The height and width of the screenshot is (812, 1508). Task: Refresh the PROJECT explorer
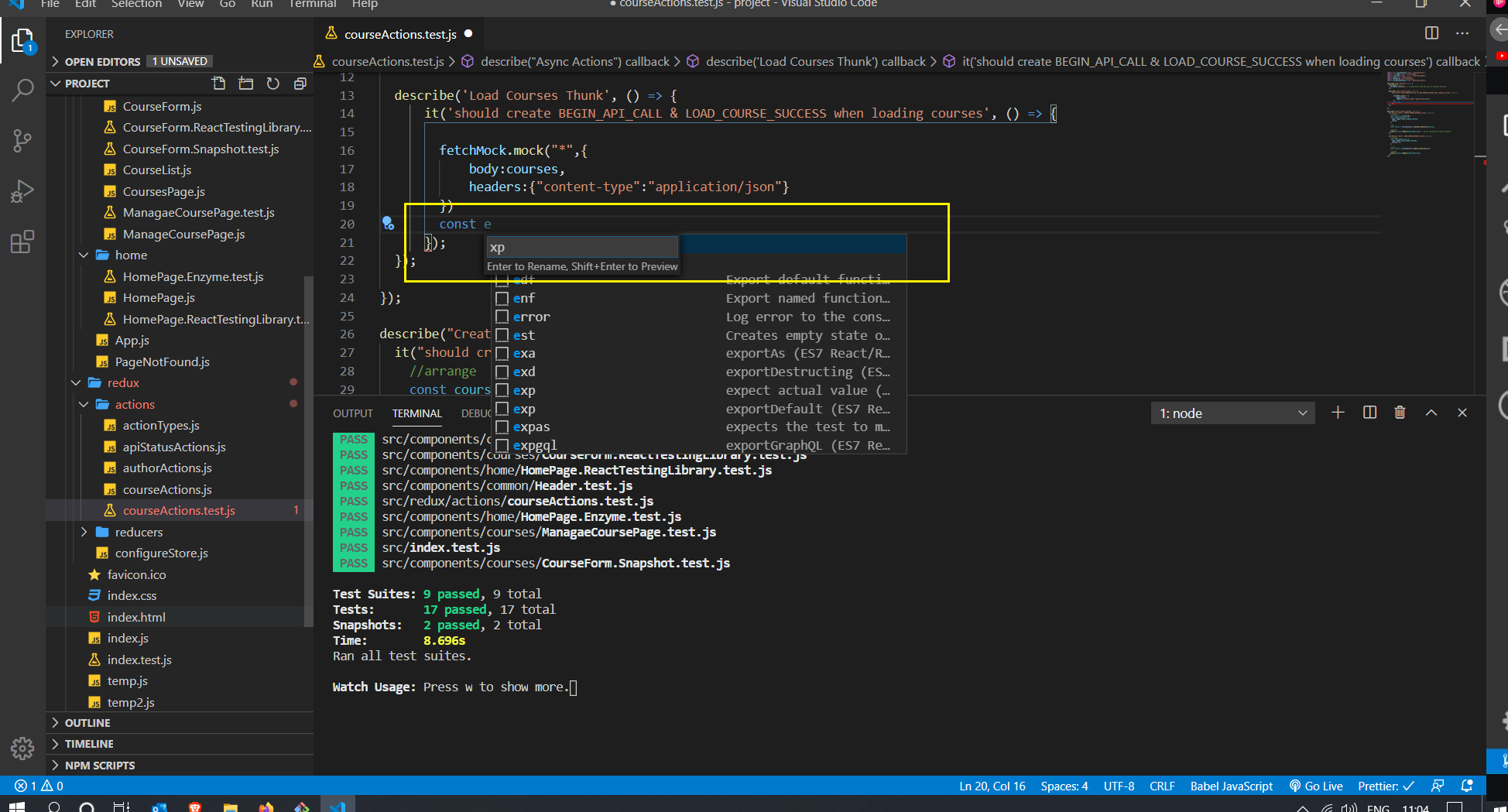(273, 83)
